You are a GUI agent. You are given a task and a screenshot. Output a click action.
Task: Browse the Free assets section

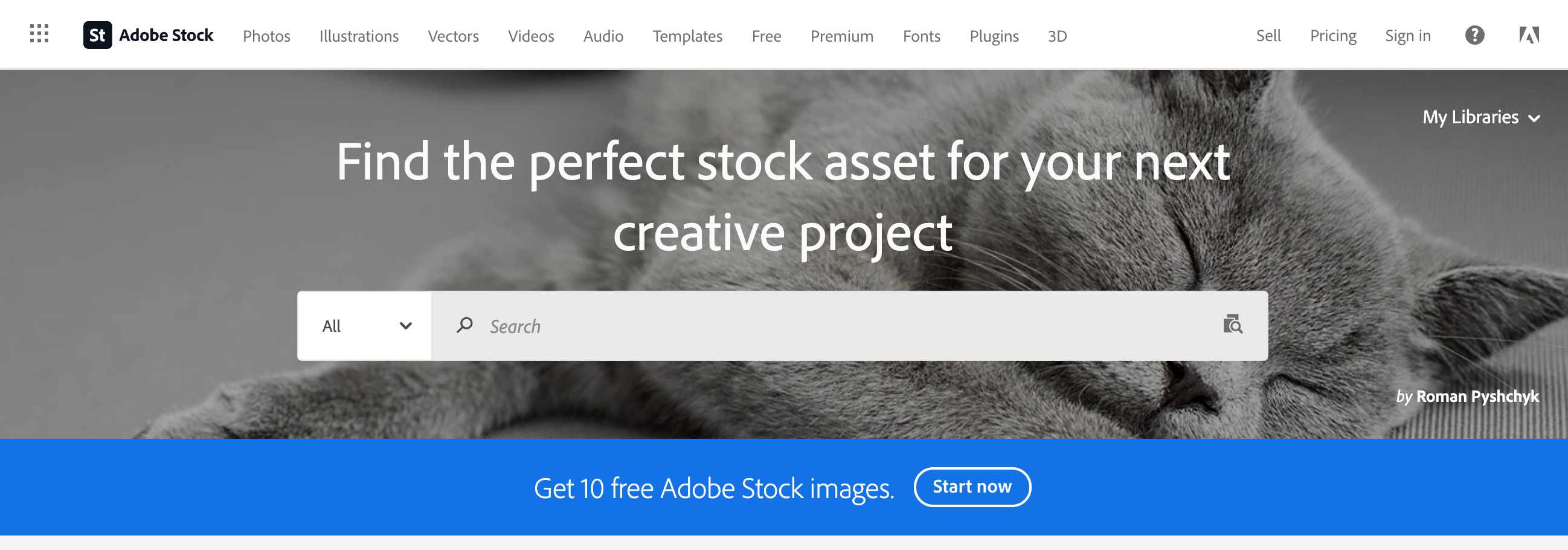(766, 36)
